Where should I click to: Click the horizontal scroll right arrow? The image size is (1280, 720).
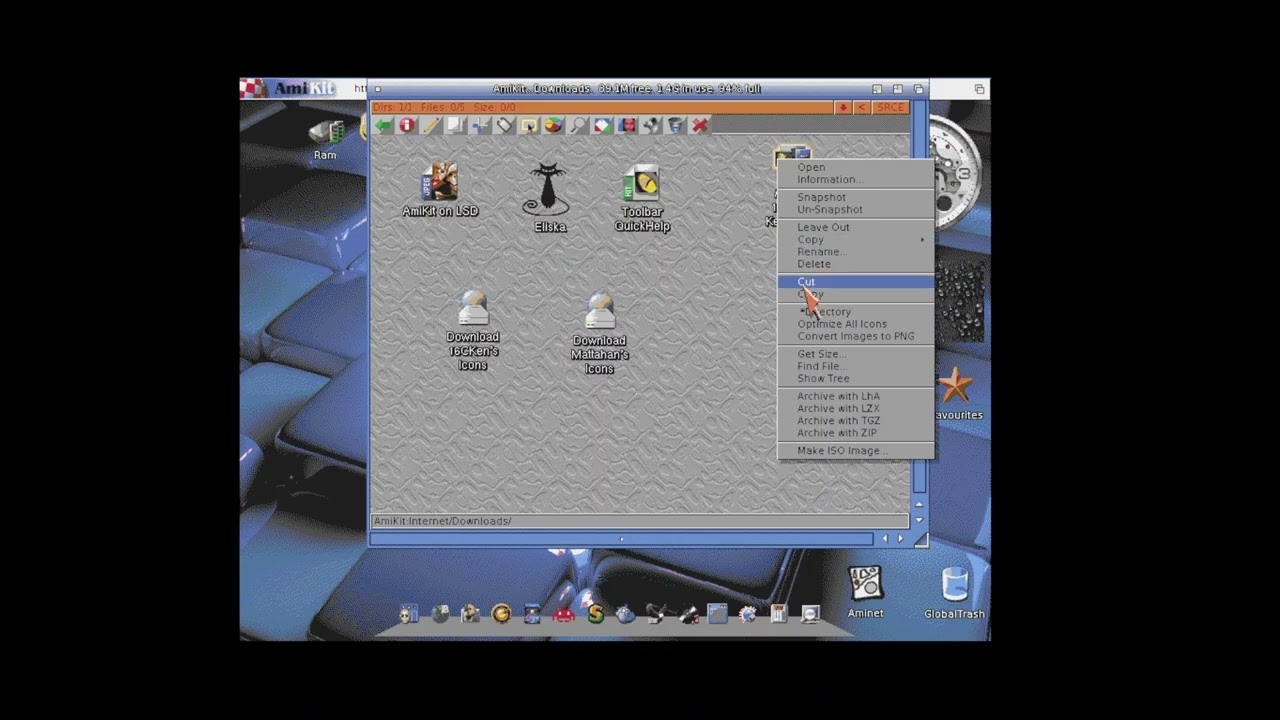900,539
